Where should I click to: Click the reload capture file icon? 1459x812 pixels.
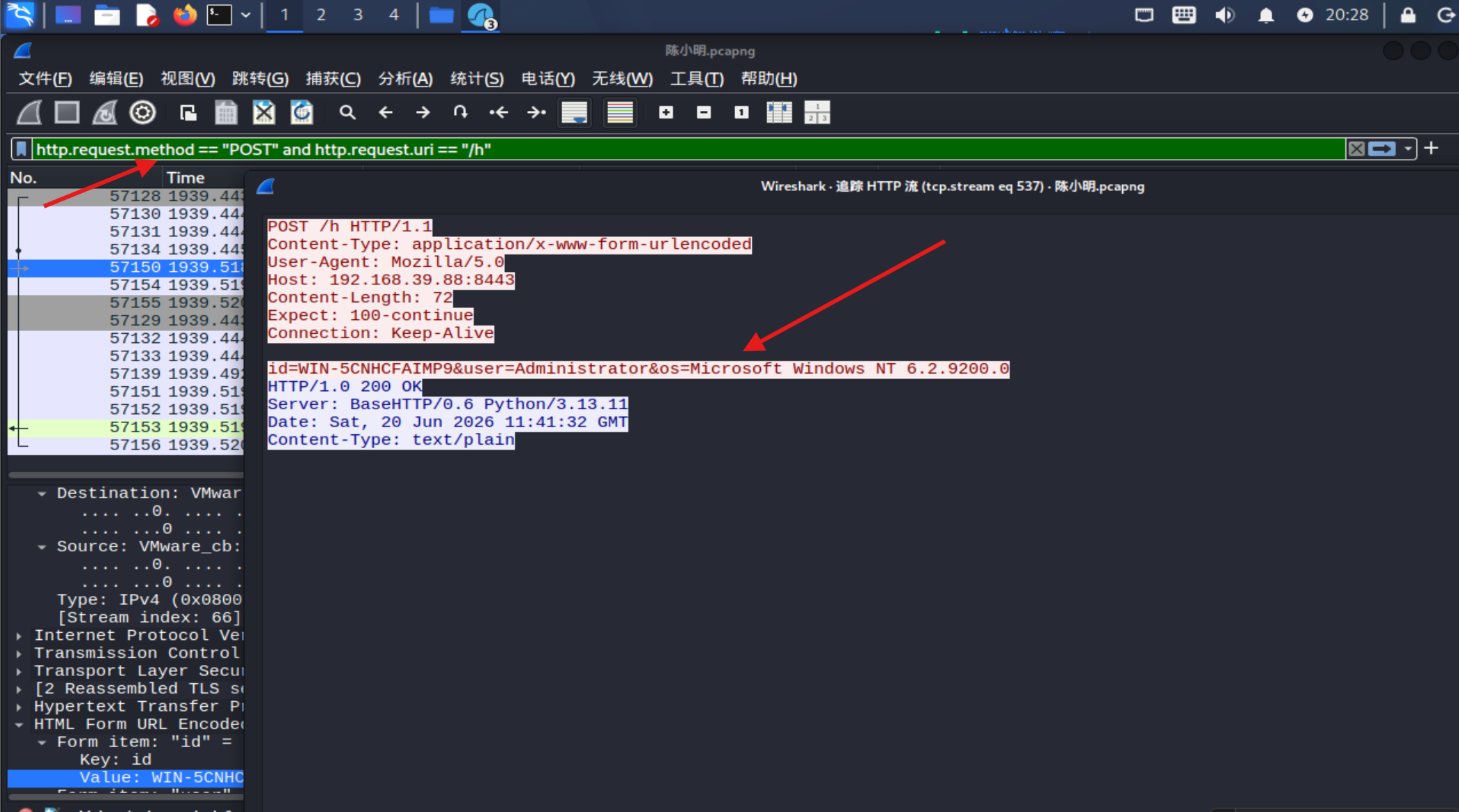(301, 112)
